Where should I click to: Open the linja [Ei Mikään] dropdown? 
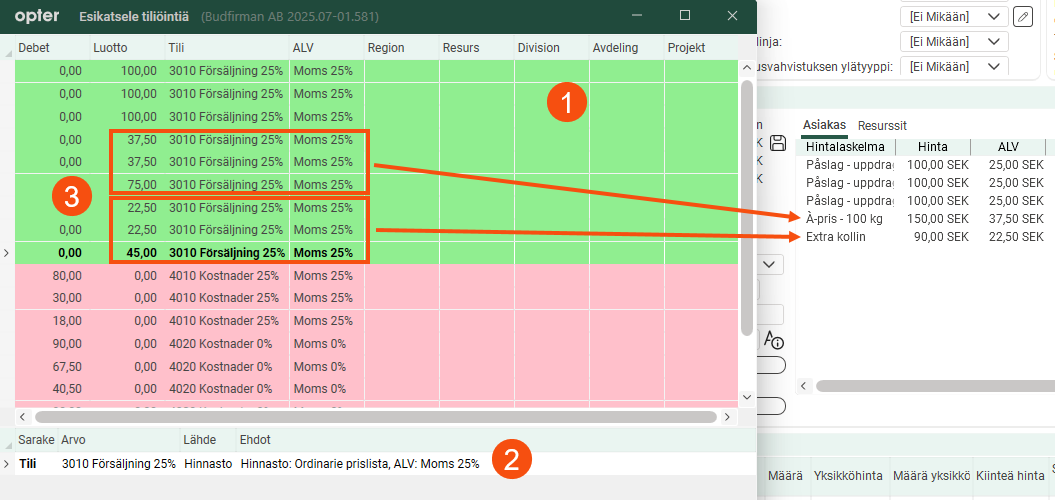(953, 42)
